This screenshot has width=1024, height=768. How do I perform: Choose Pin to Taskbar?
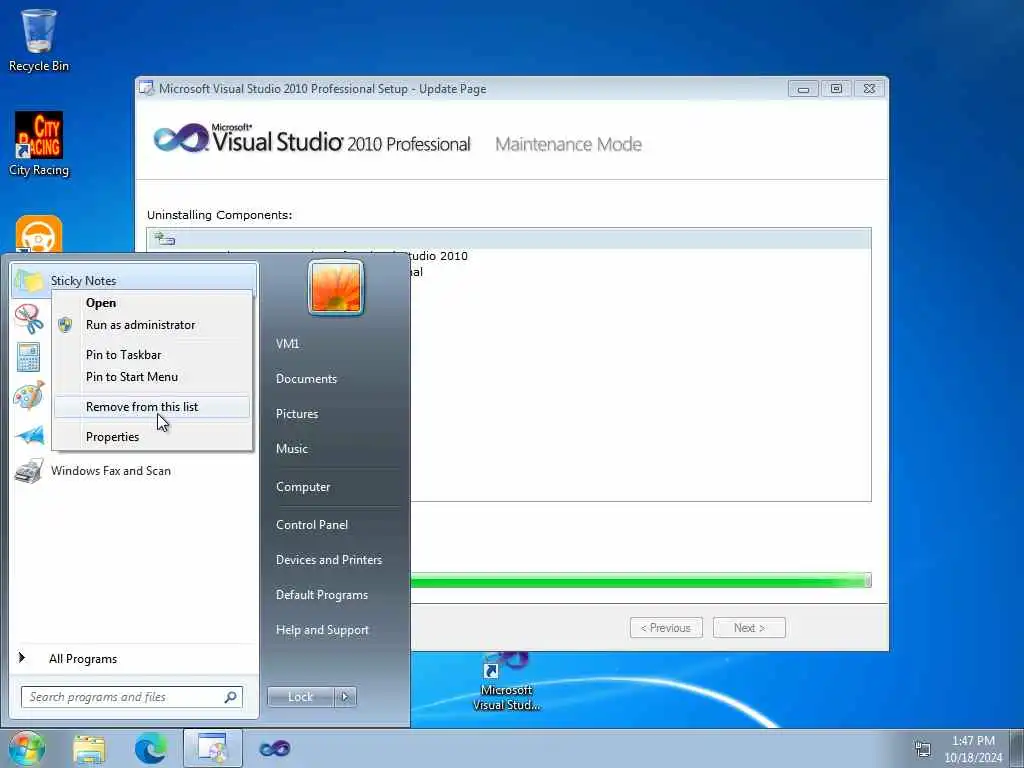pos(152,355)
